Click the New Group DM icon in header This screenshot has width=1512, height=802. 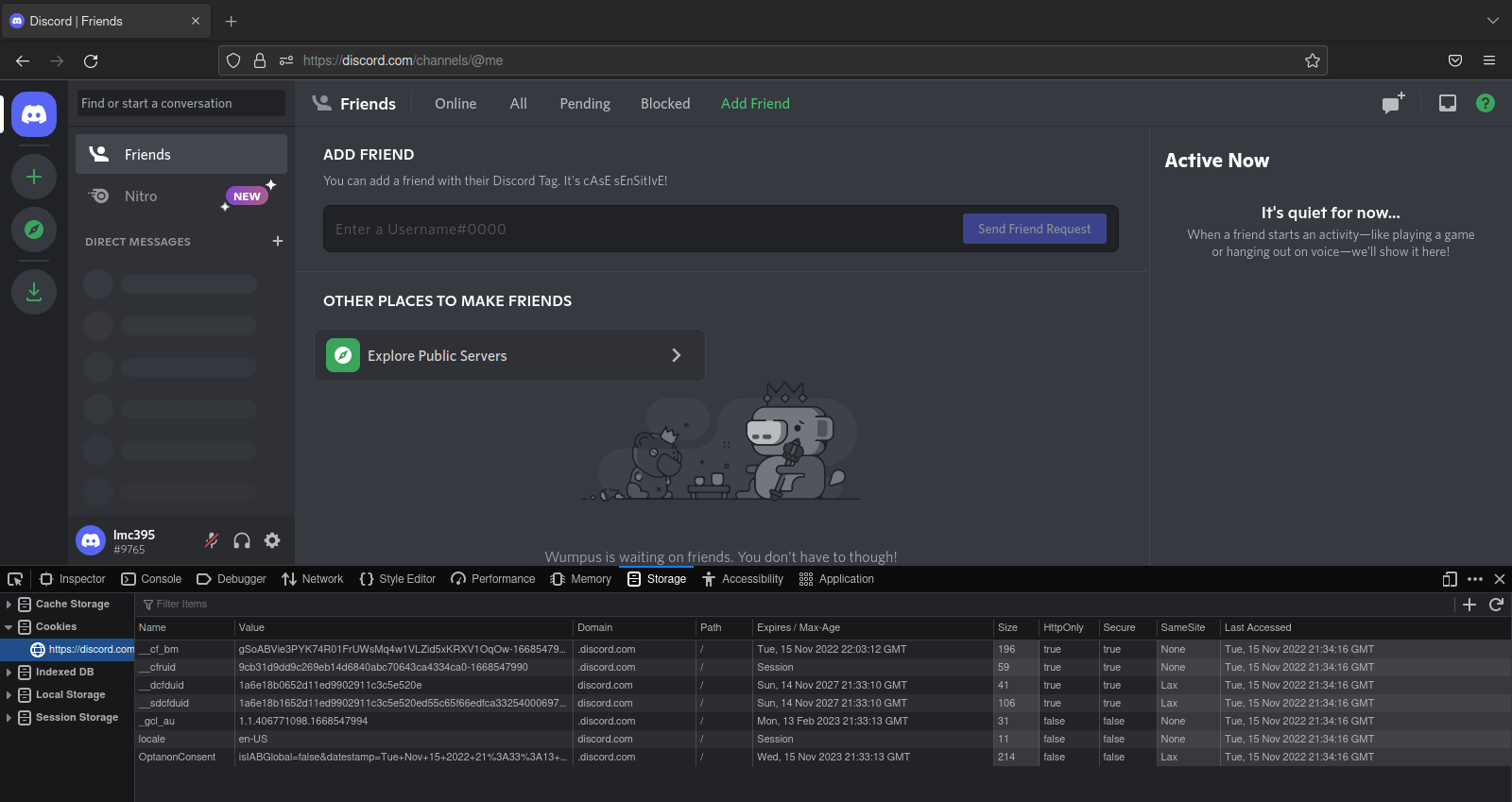click(x=1393, y=103)
